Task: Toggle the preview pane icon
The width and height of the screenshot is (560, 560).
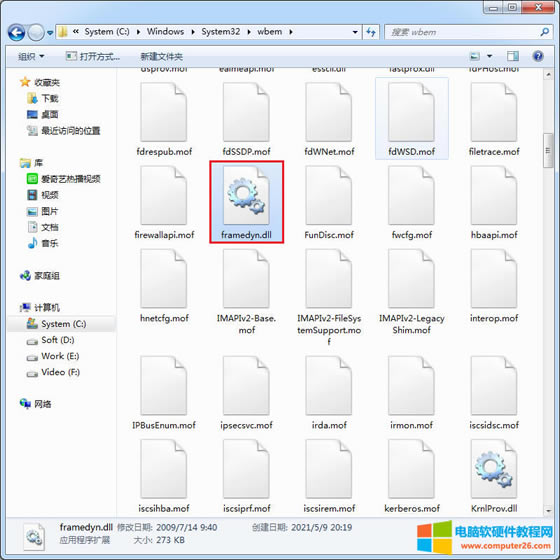Action: 512,56
